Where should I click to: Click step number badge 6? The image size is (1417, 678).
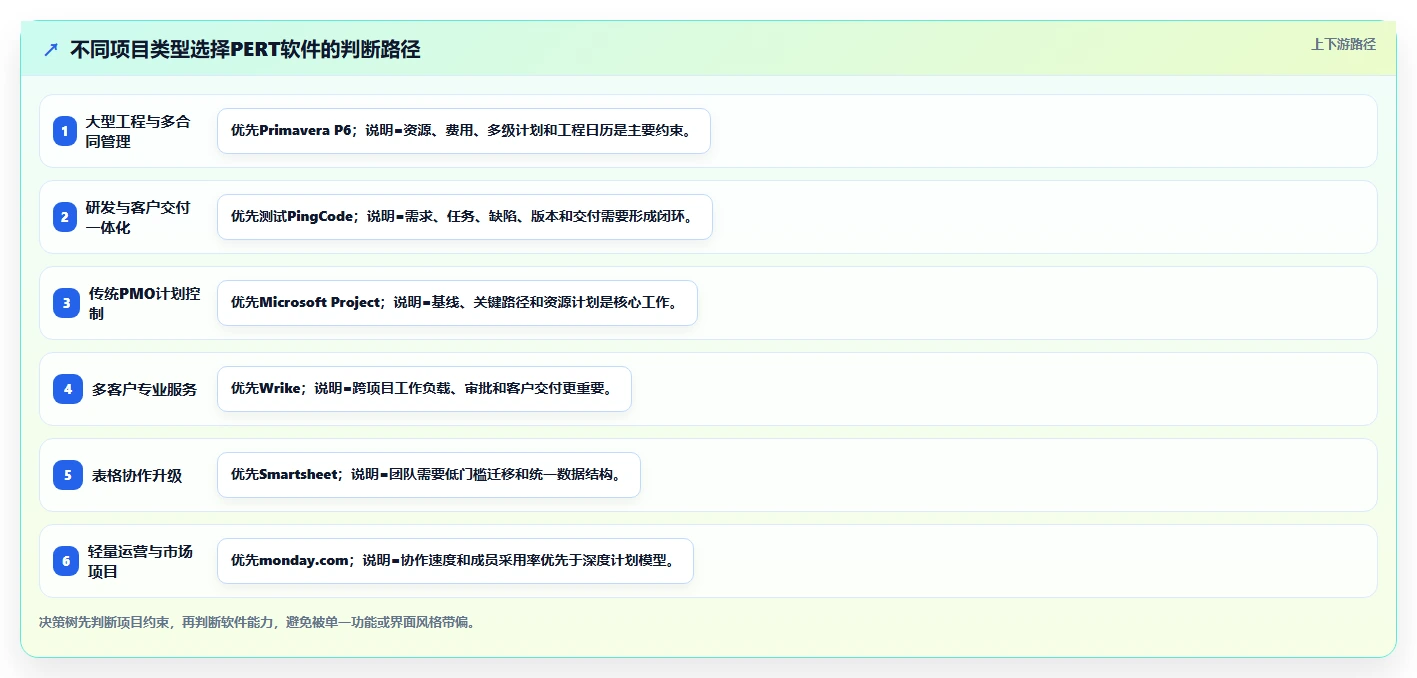(x=66, y=561)
